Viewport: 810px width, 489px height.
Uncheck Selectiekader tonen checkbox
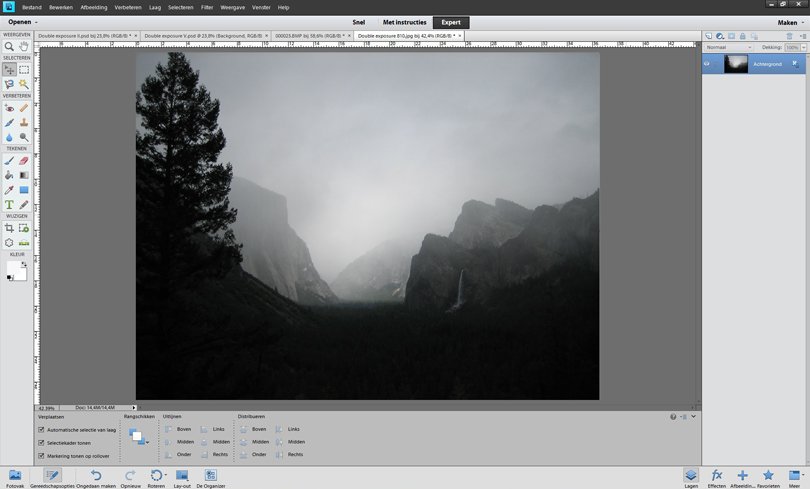click(x=41, y=443)
